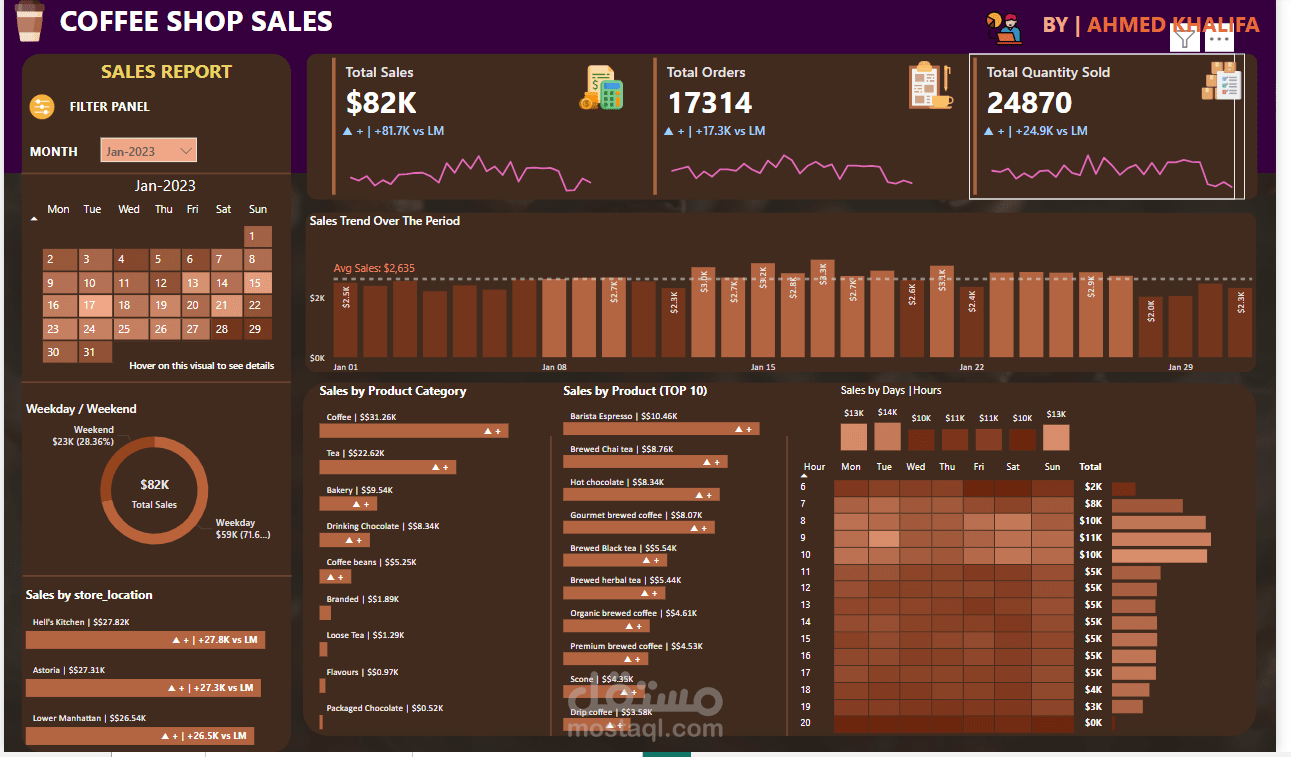Click the Wed column header in heatmap
This screenshot has height=757, width=1291.
click(x=915, y=466)
